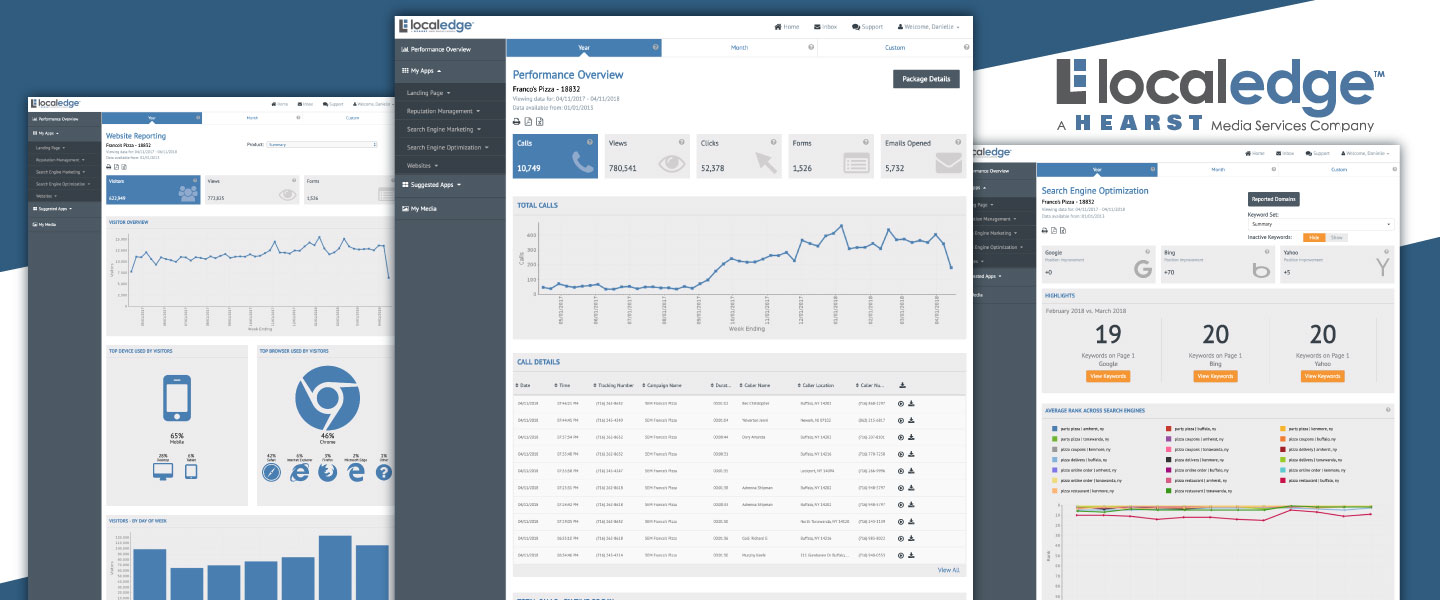
Task: Download all calls from Call Details header
Action: click(x=903, y=385)
